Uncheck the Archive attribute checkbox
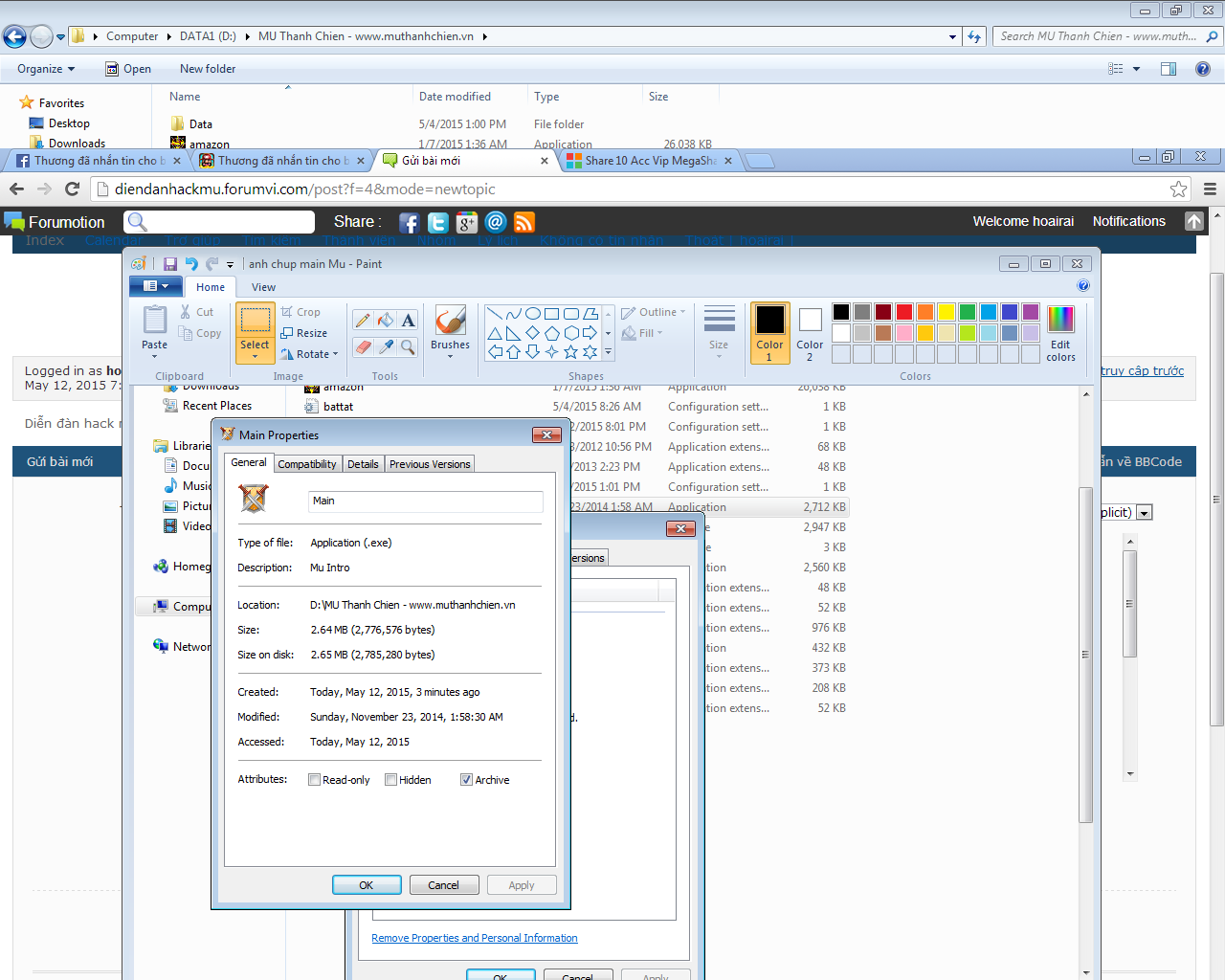Image resolution: width=1225 pixels, height=980 pixels. (x=466, y=780)
